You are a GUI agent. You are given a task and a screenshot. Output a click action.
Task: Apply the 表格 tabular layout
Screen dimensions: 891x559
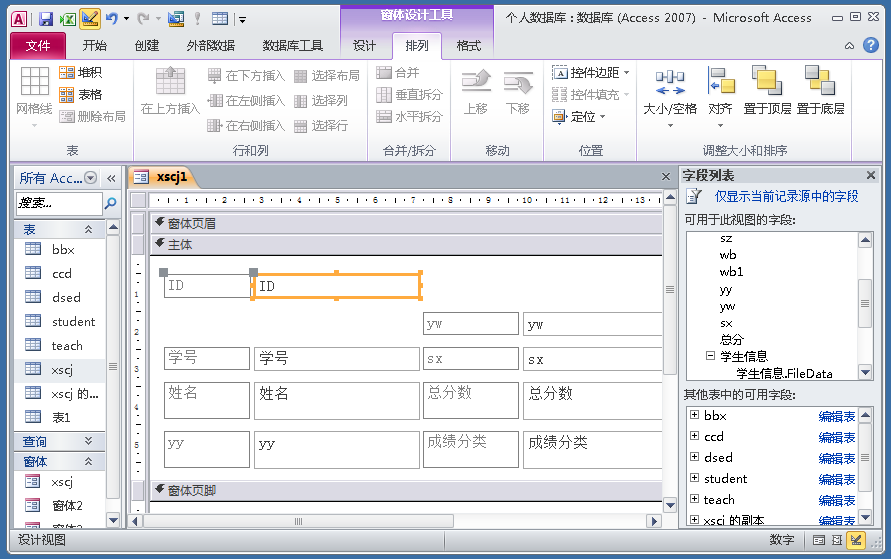[81, 94]
